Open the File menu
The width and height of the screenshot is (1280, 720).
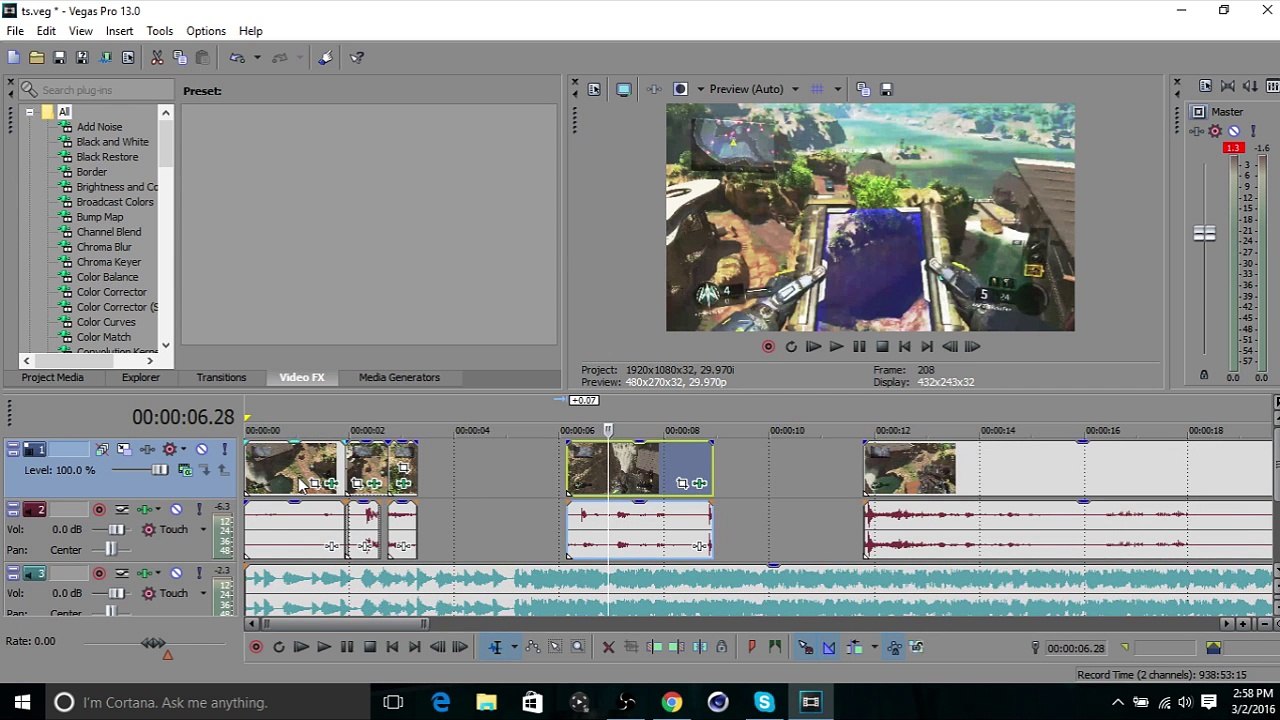point(15,31)
